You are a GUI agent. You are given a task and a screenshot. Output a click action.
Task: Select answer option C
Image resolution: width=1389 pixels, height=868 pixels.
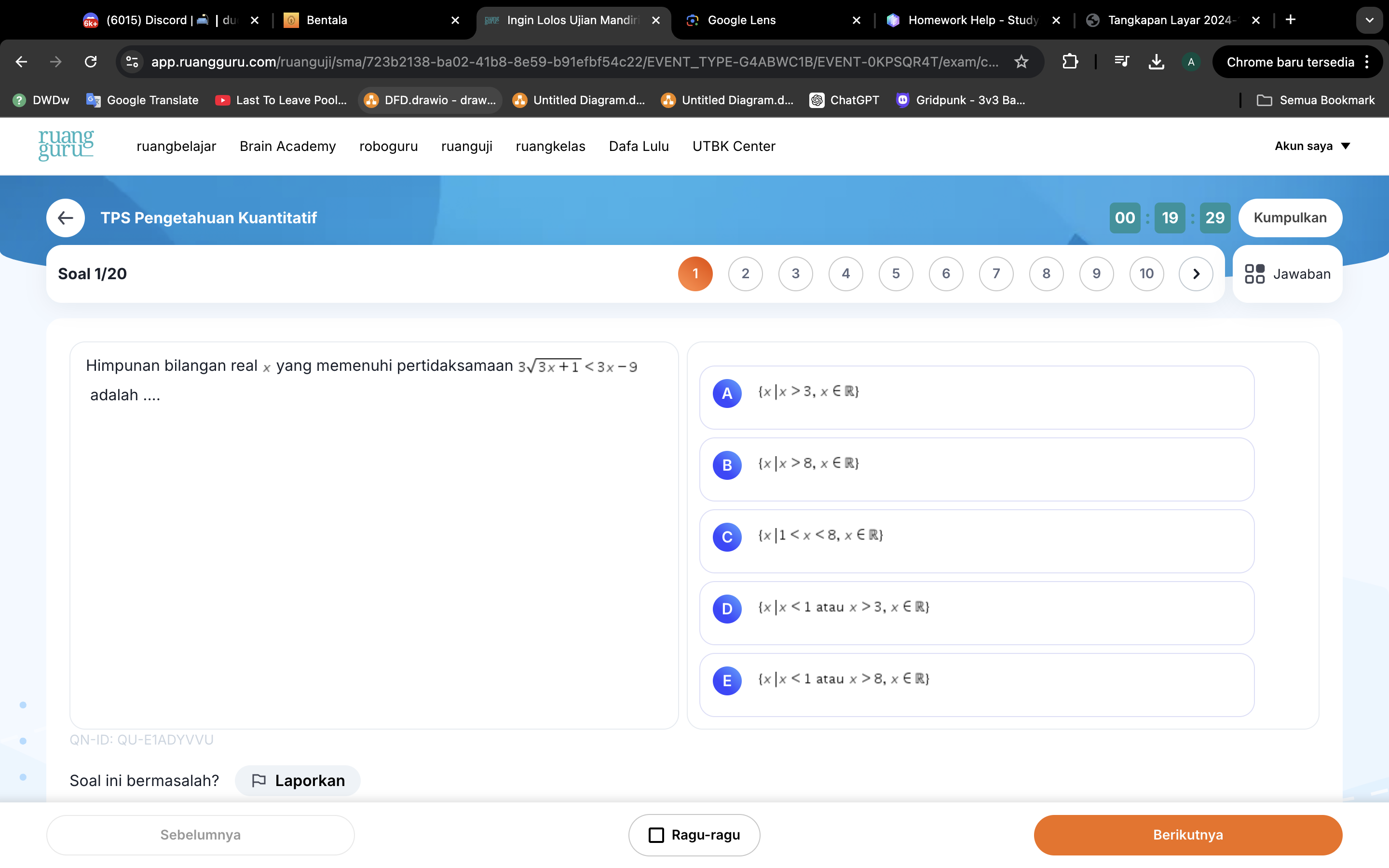976,541
